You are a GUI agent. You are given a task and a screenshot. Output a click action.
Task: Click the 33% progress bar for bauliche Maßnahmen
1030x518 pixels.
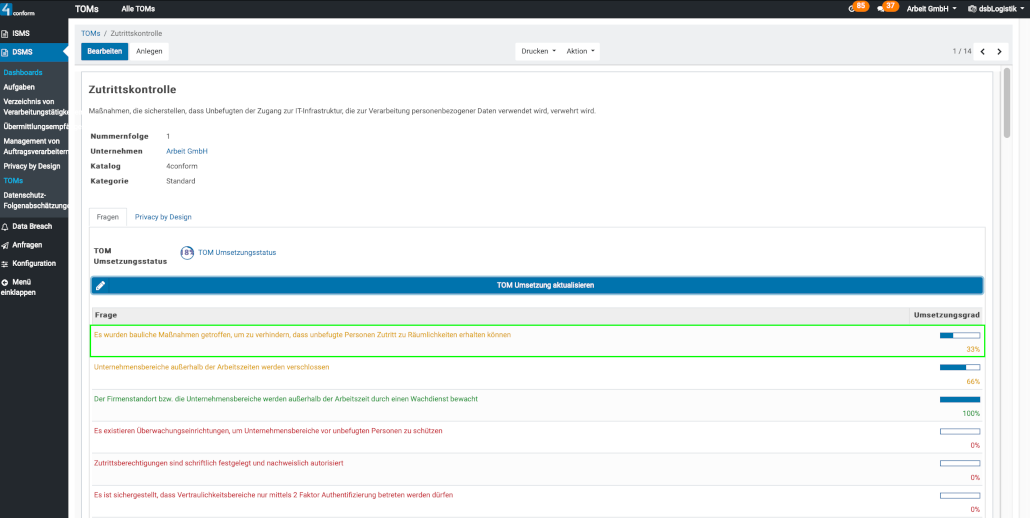coord(959,336)
